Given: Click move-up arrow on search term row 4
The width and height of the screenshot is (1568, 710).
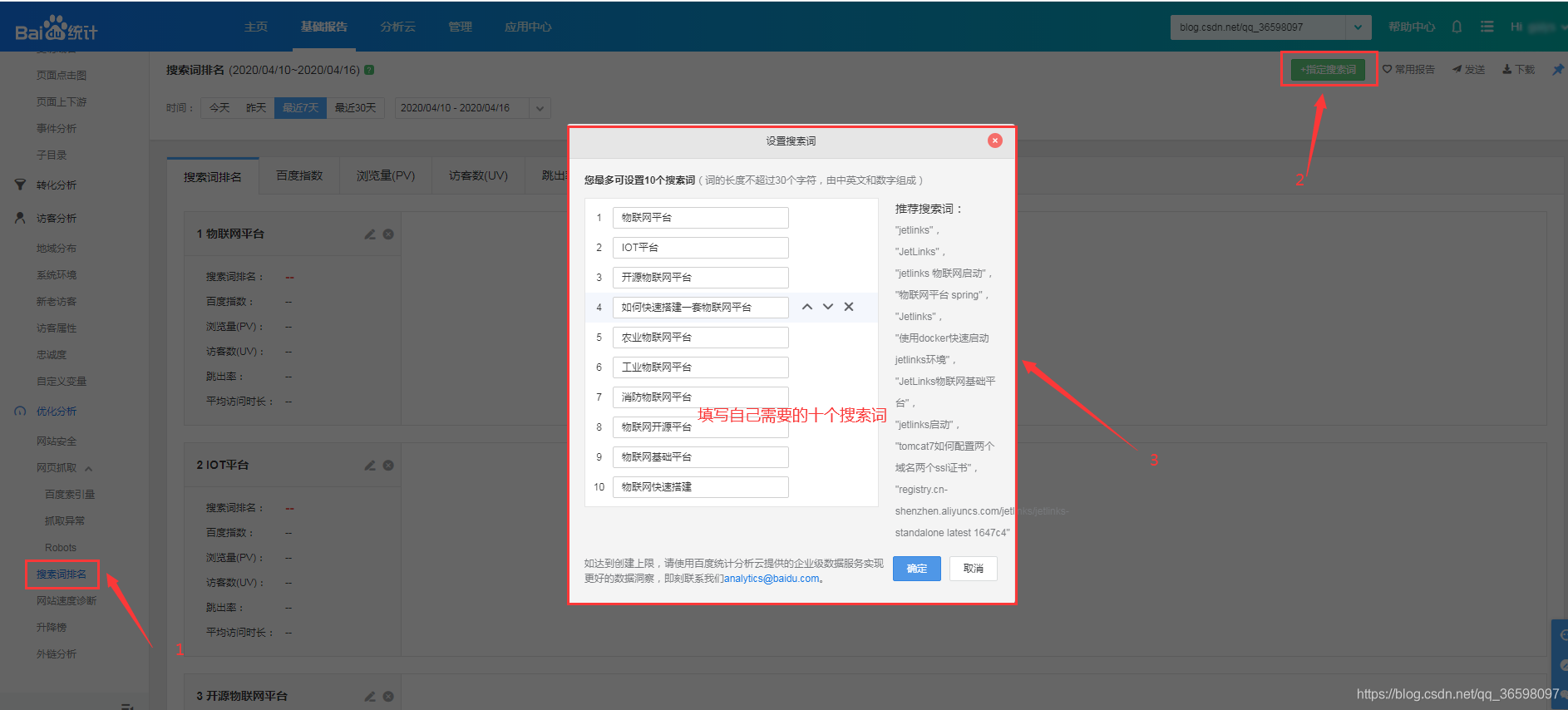Looking at the screenshot, I should pyautogui.click(x=806, y=307).
